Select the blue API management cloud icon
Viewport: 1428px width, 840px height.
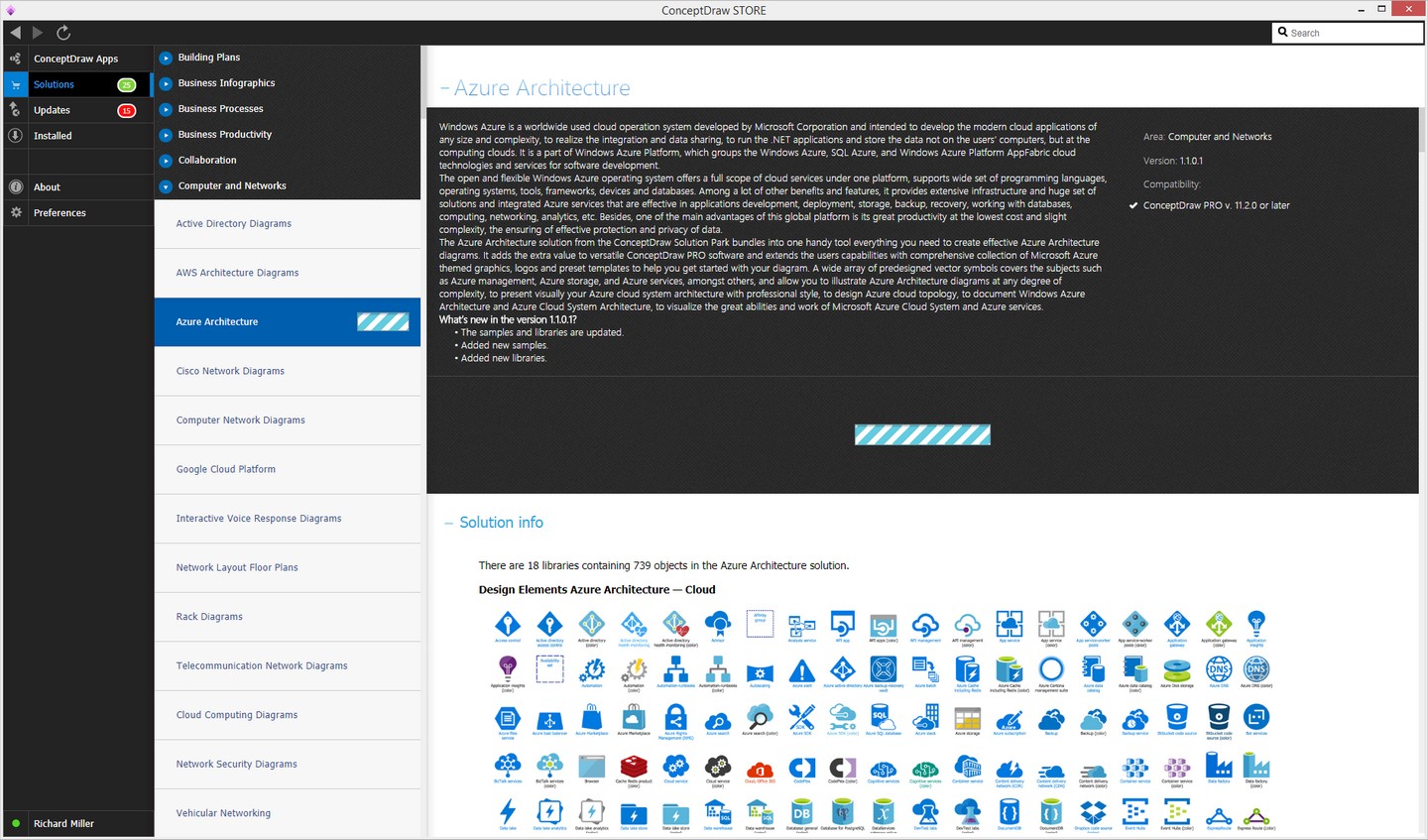pyautogui.click(x=925, y=624)
